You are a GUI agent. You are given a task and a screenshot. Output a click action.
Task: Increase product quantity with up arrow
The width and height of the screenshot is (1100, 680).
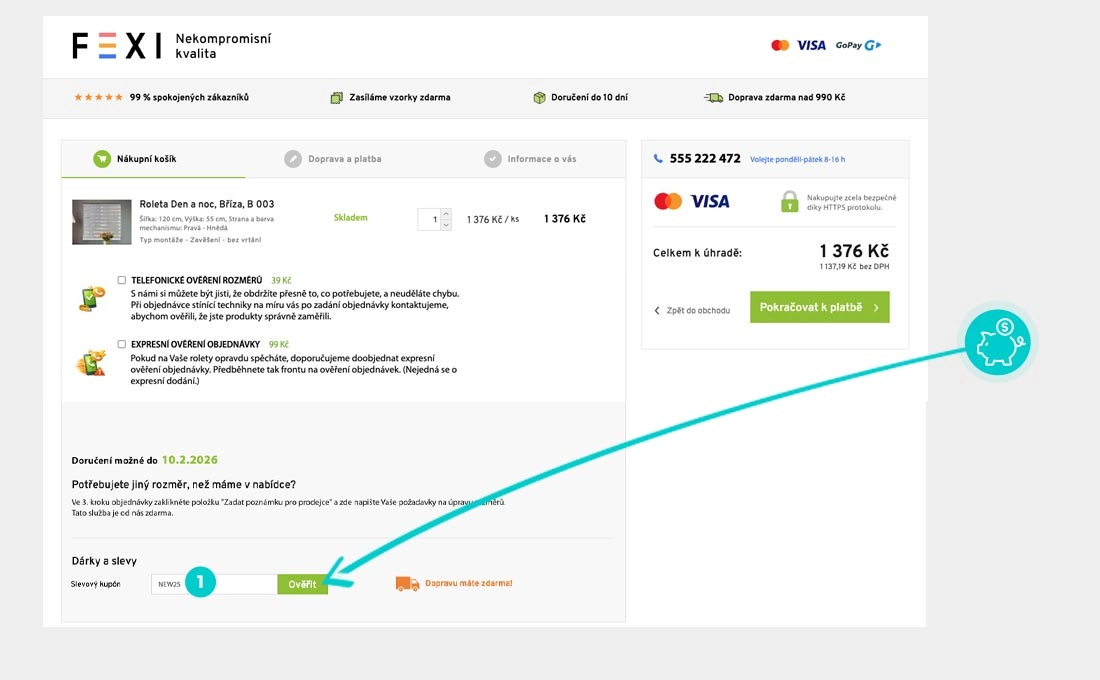445,214
